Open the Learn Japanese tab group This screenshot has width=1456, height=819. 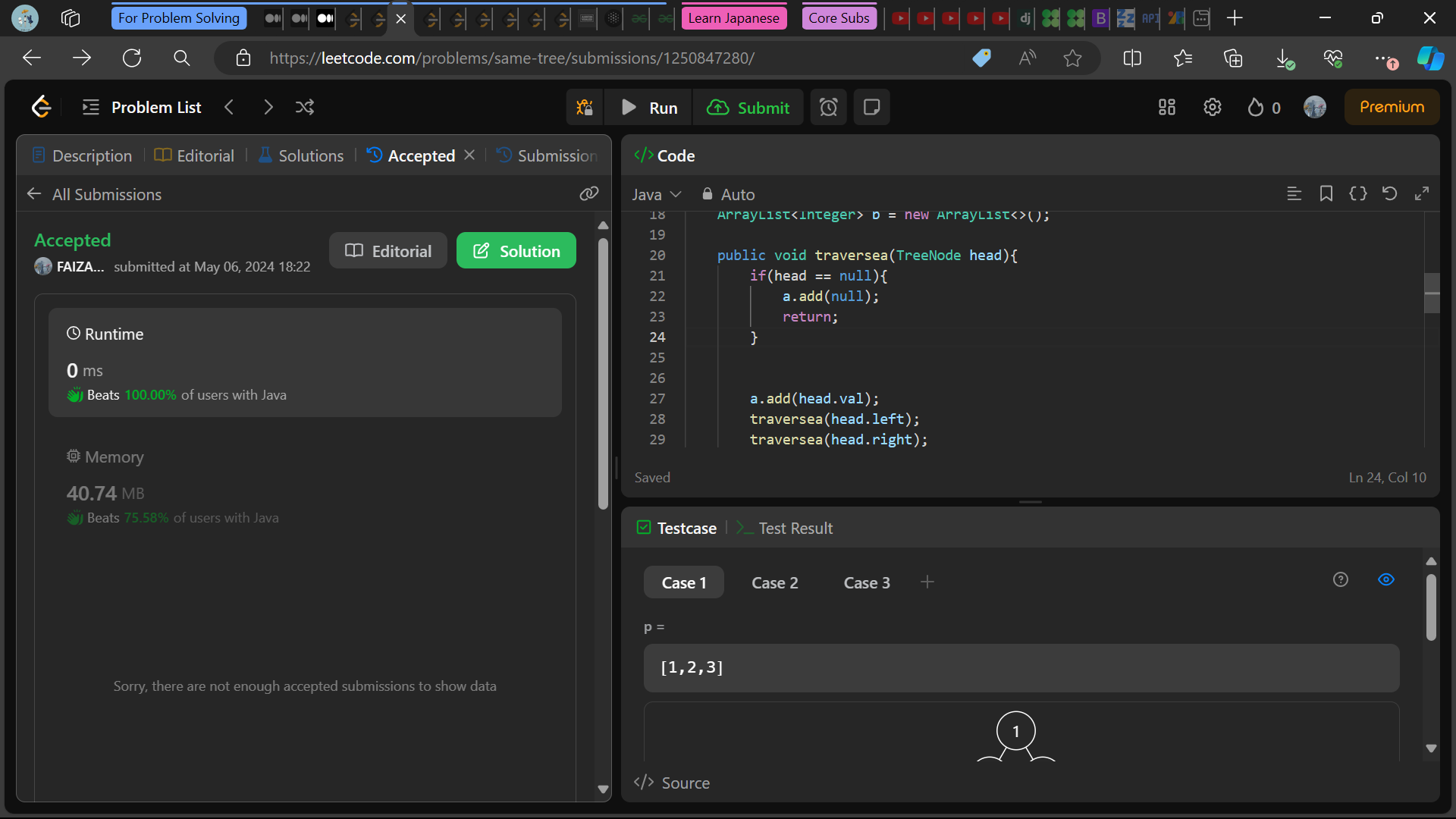[x=733, y=17]
